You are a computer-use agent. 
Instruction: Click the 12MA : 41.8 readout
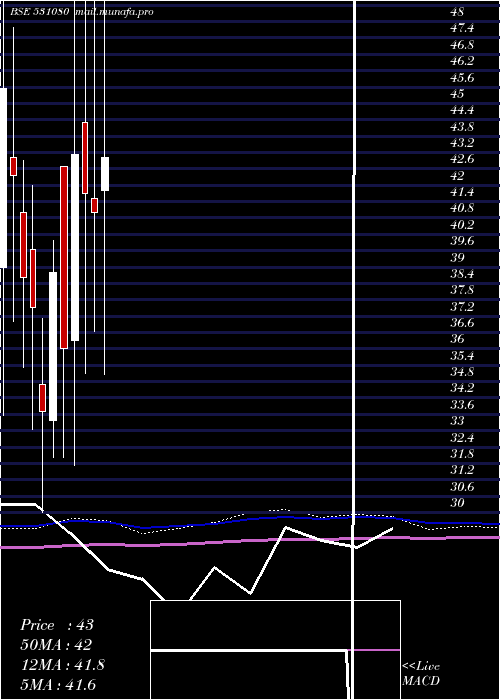(x=63, y=665)
